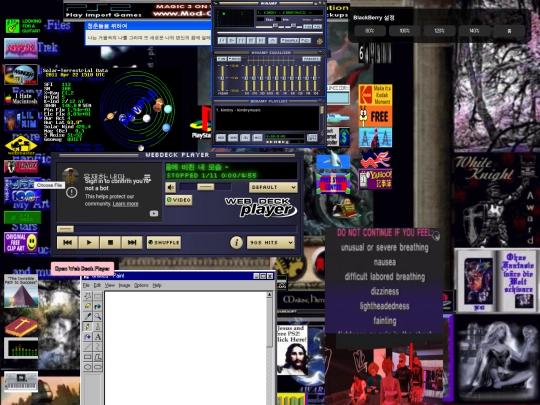Screen dimensions: 540x405
Task: Follow the Learn more link
Action: [x=125, y=204]
